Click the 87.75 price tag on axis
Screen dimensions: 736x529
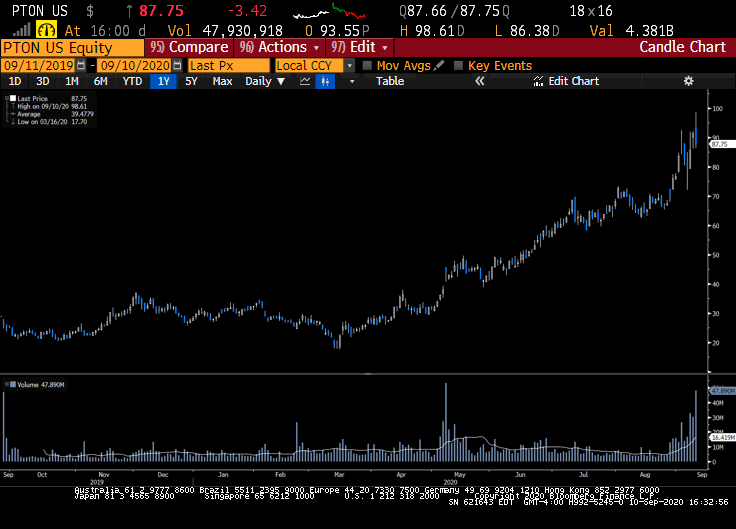pyautogui.click(x=722, y=144)
